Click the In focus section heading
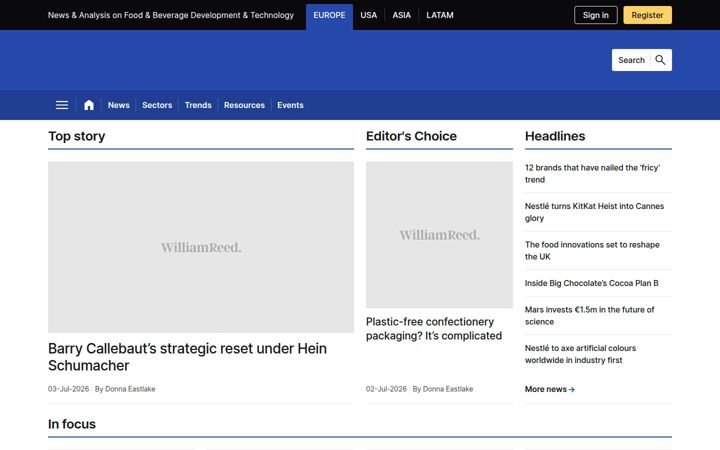The height and width of the screenshot is (450, 720). pos(72,424)
